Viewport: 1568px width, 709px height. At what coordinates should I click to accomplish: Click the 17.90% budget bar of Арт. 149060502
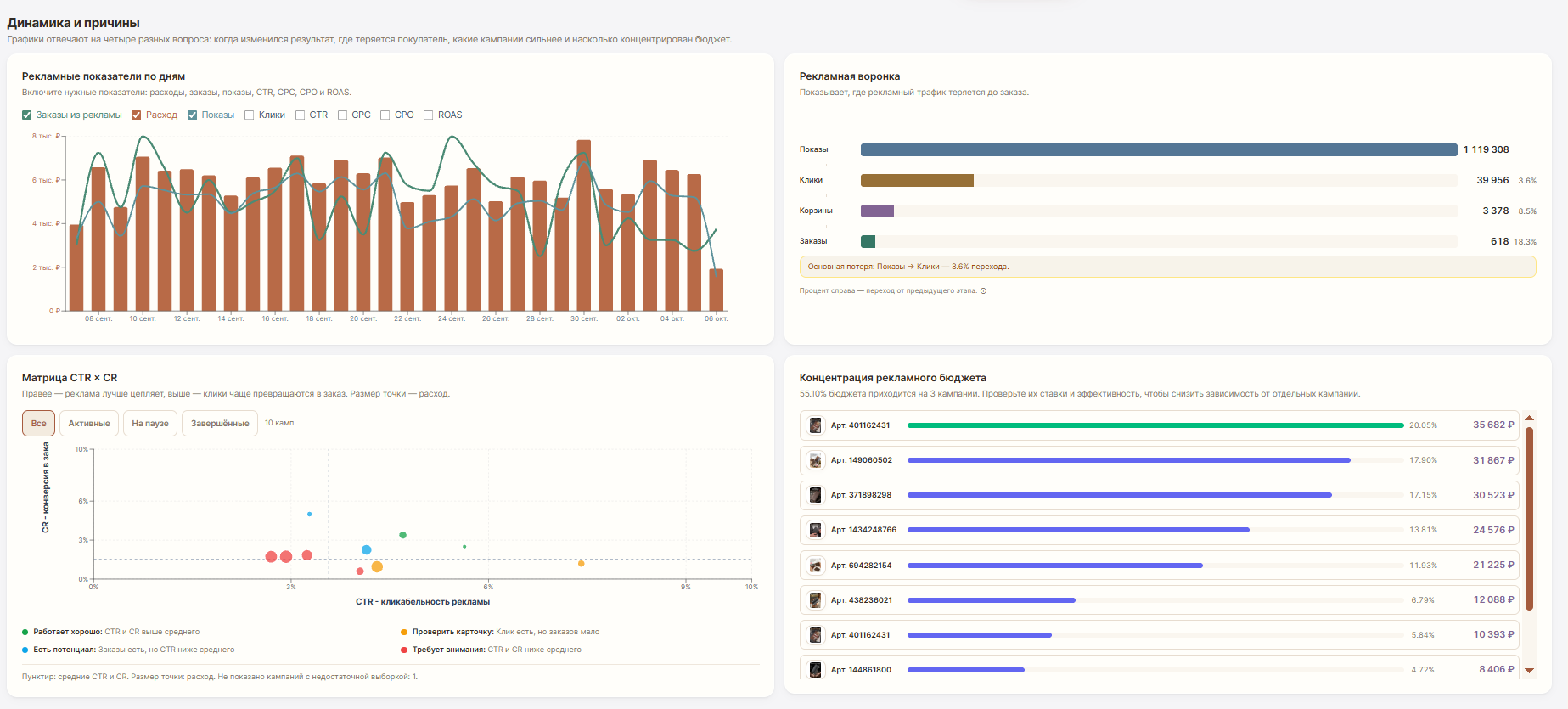point(1129,460)
